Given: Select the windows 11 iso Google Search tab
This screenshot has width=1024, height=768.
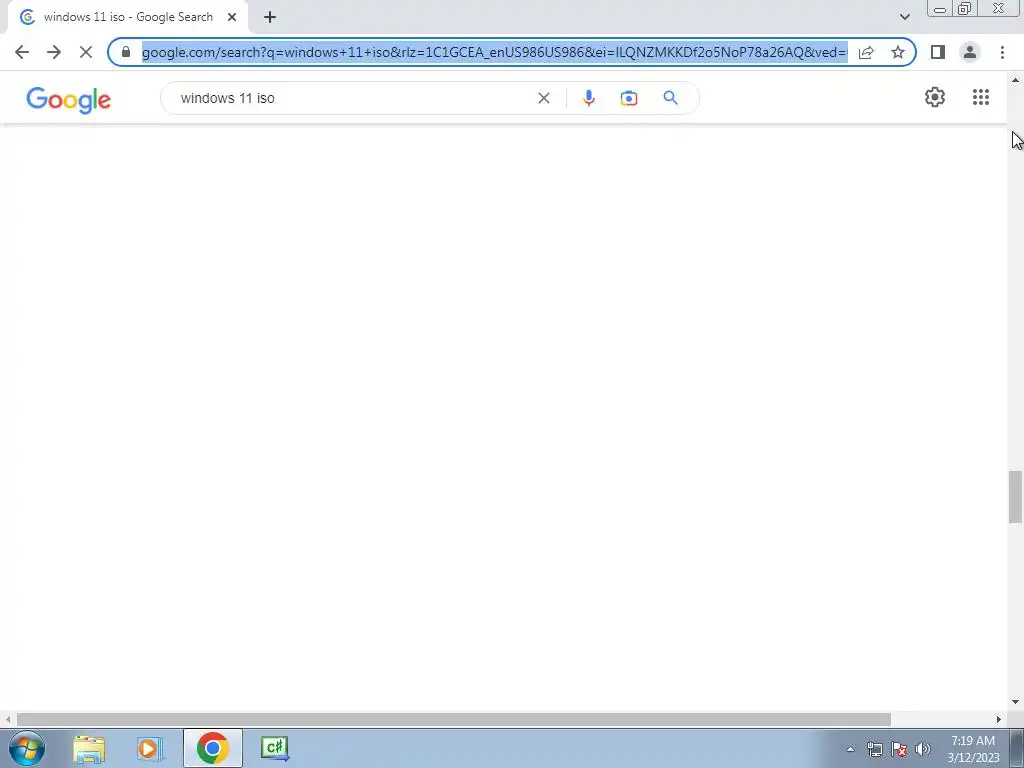Looking at the screenshot, I should click(x=128, y=17).
